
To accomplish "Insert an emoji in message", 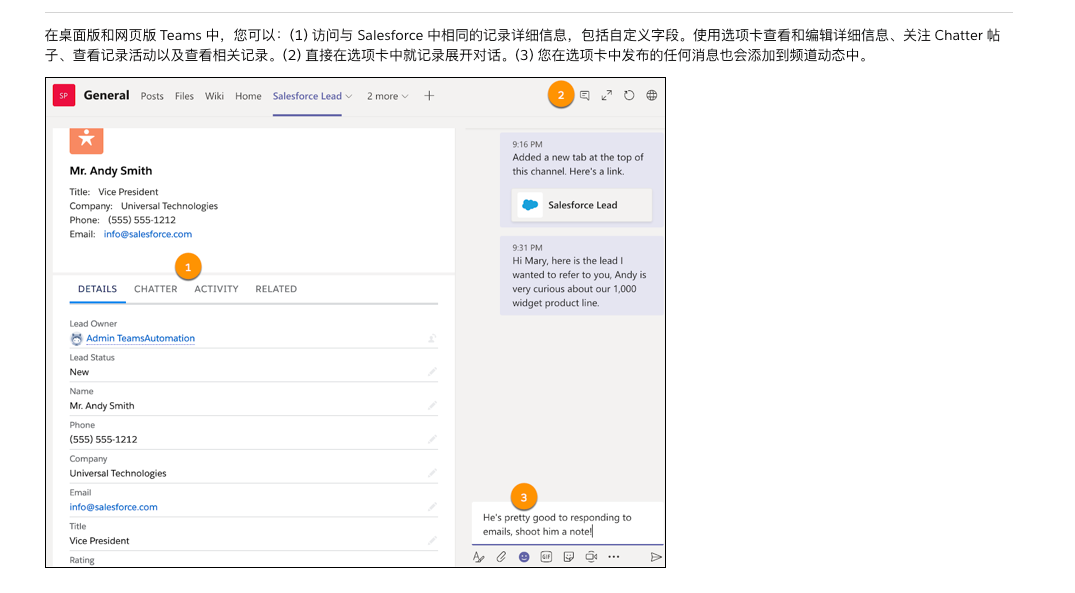I will 524,557.
